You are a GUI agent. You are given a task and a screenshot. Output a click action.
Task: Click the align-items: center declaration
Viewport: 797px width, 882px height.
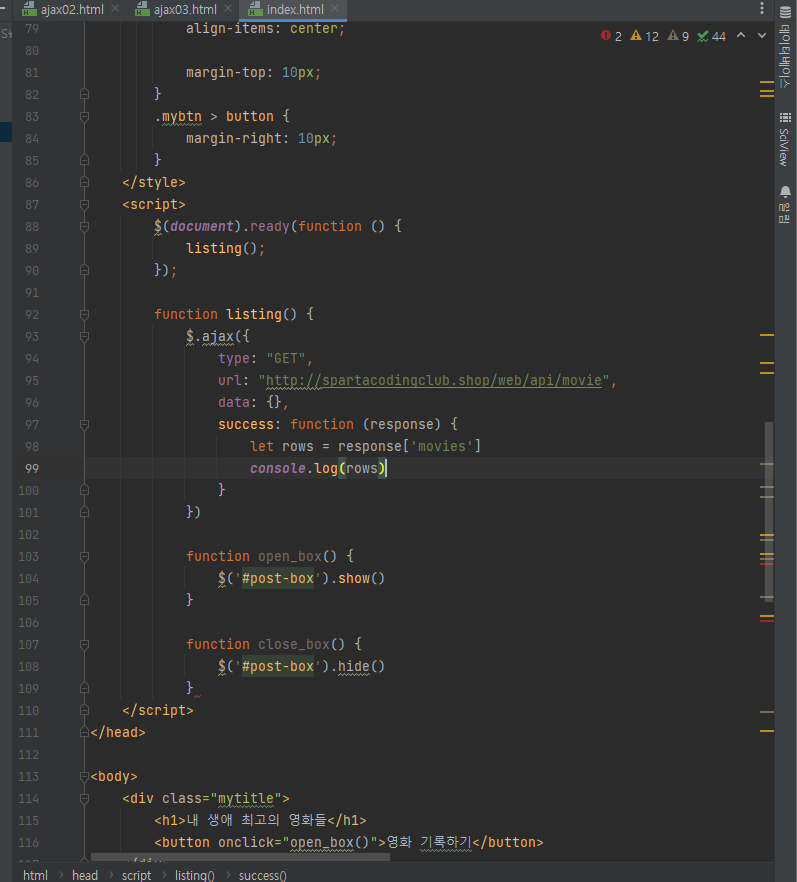click(x=265, y=29)
